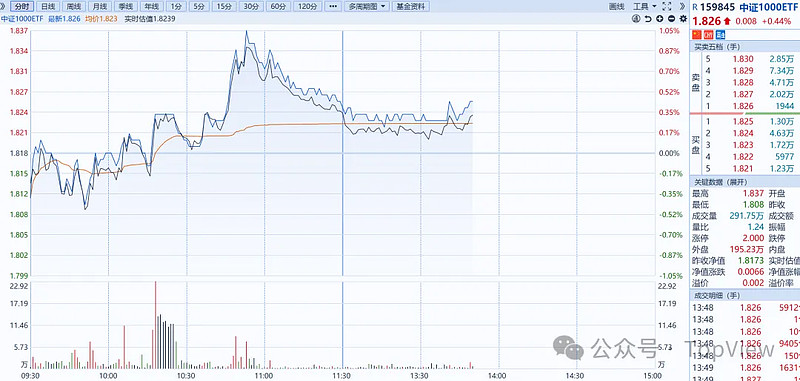
Task: Click the undo arrow icon above chart
Action: [x=648, y=19]
